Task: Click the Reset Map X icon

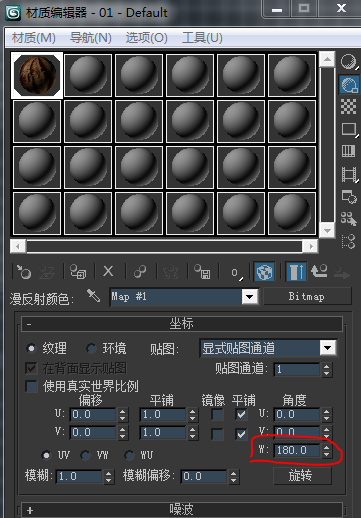Action: (x=108, y=272)
